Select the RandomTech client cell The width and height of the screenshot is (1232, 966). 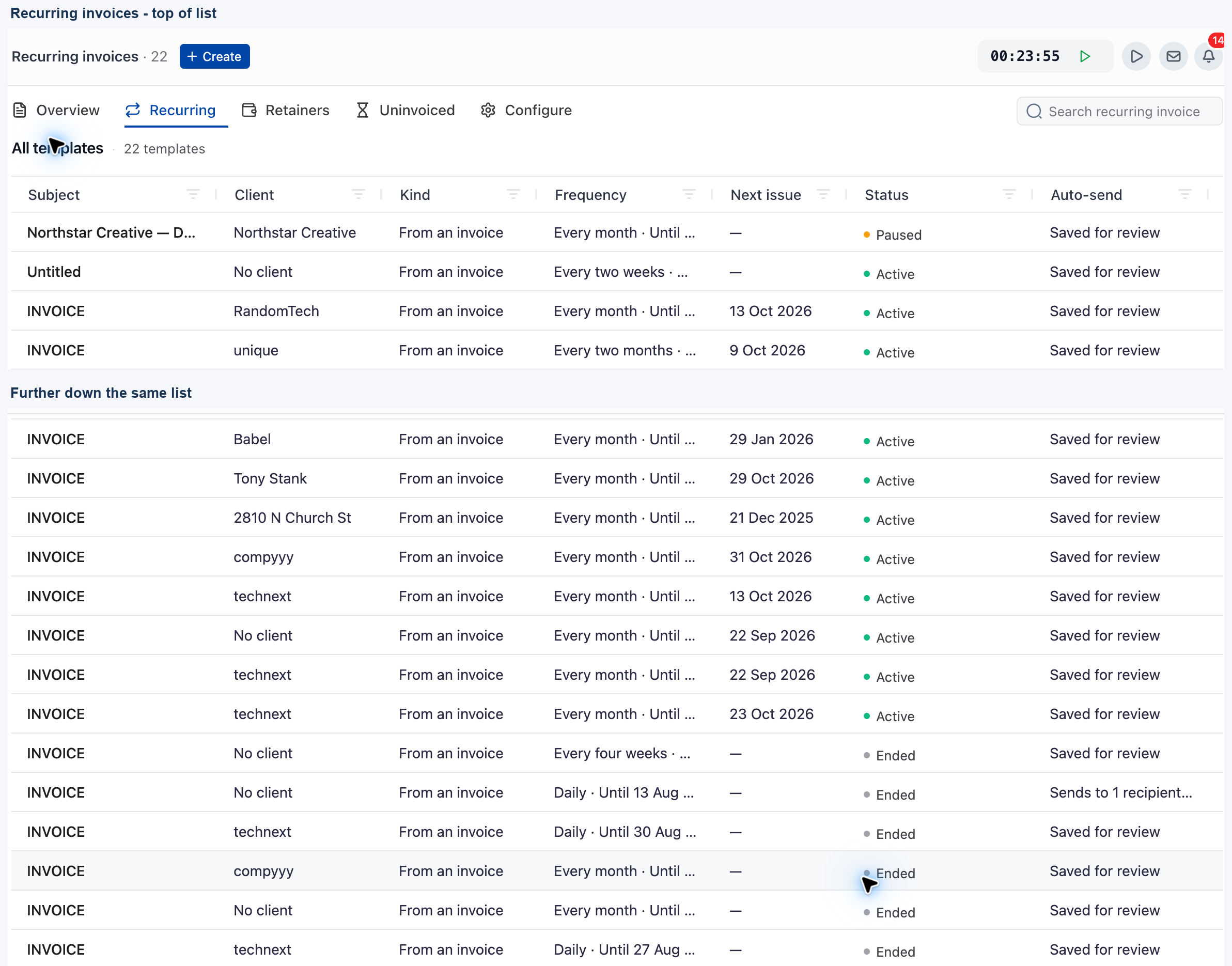tap(276, 311)
